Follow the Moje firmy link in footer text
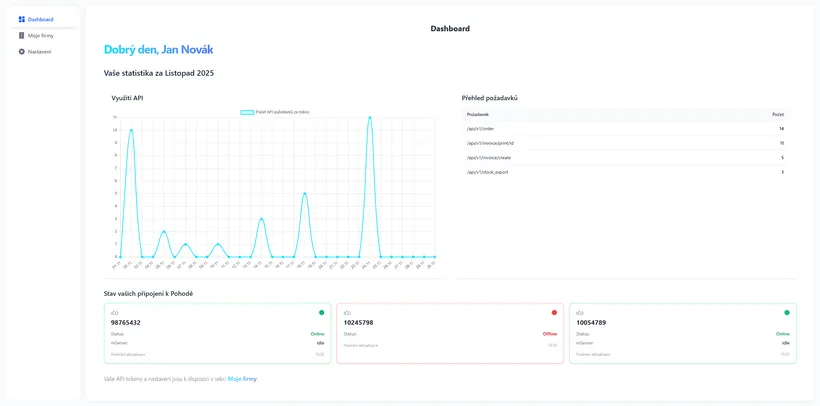Screen dimensions: 820x406 pos(242,379)
